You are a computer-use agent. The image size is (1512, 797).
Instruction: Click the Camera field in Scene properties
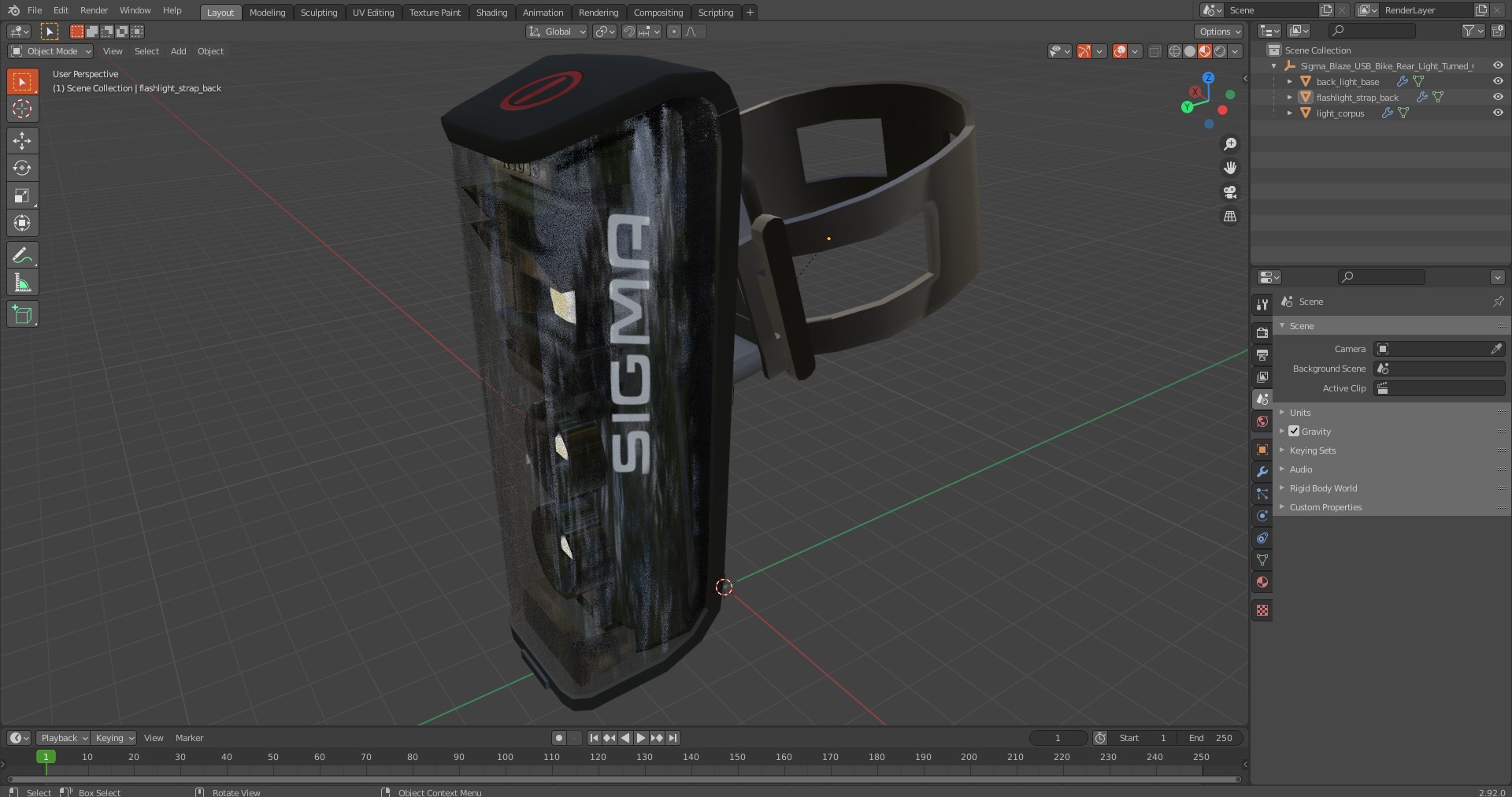point(1440,349)
